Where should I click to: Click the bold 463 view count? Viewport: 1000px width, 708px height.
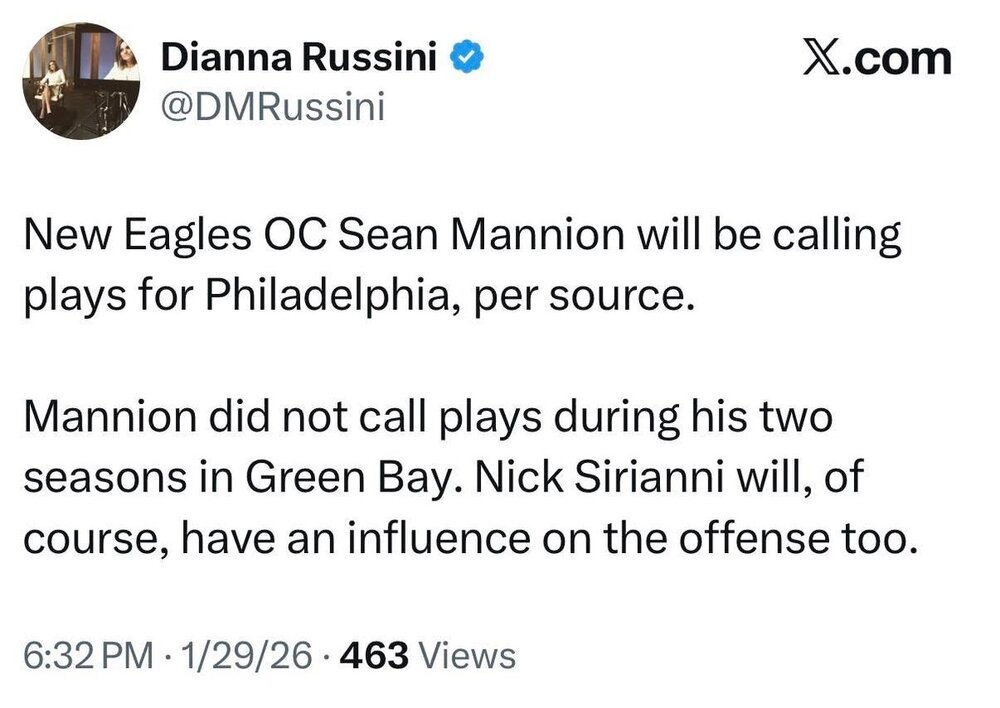374,656
